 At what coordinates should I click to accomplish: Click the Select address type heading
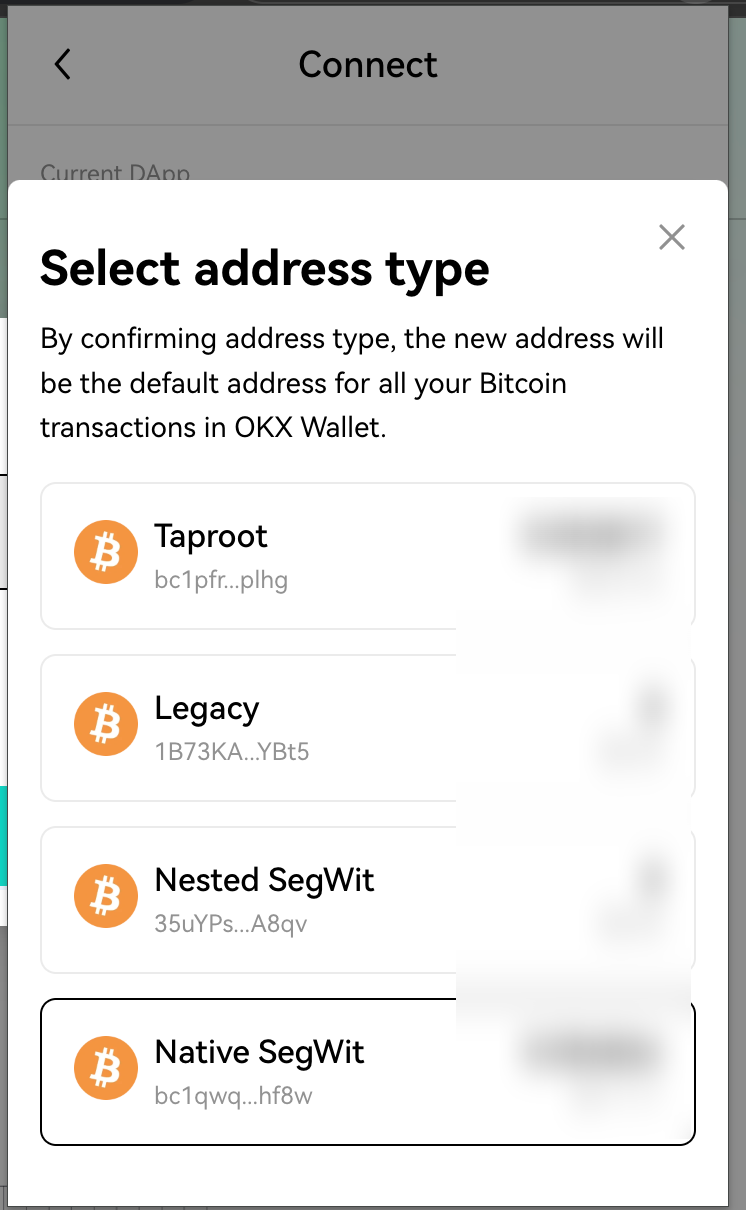[264, 268]
